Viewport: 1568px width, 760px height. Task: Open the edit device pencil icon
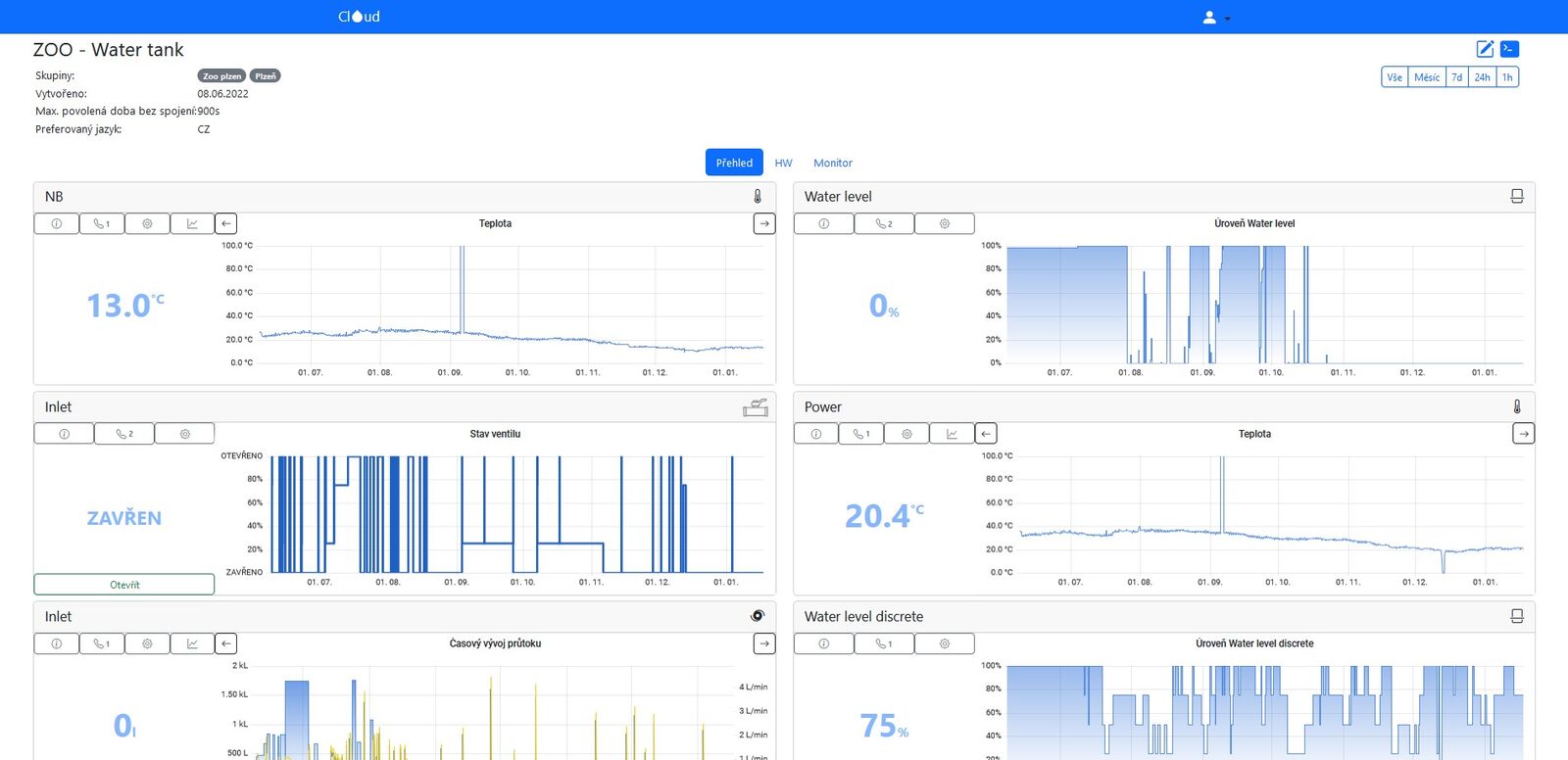(1485, 49)
